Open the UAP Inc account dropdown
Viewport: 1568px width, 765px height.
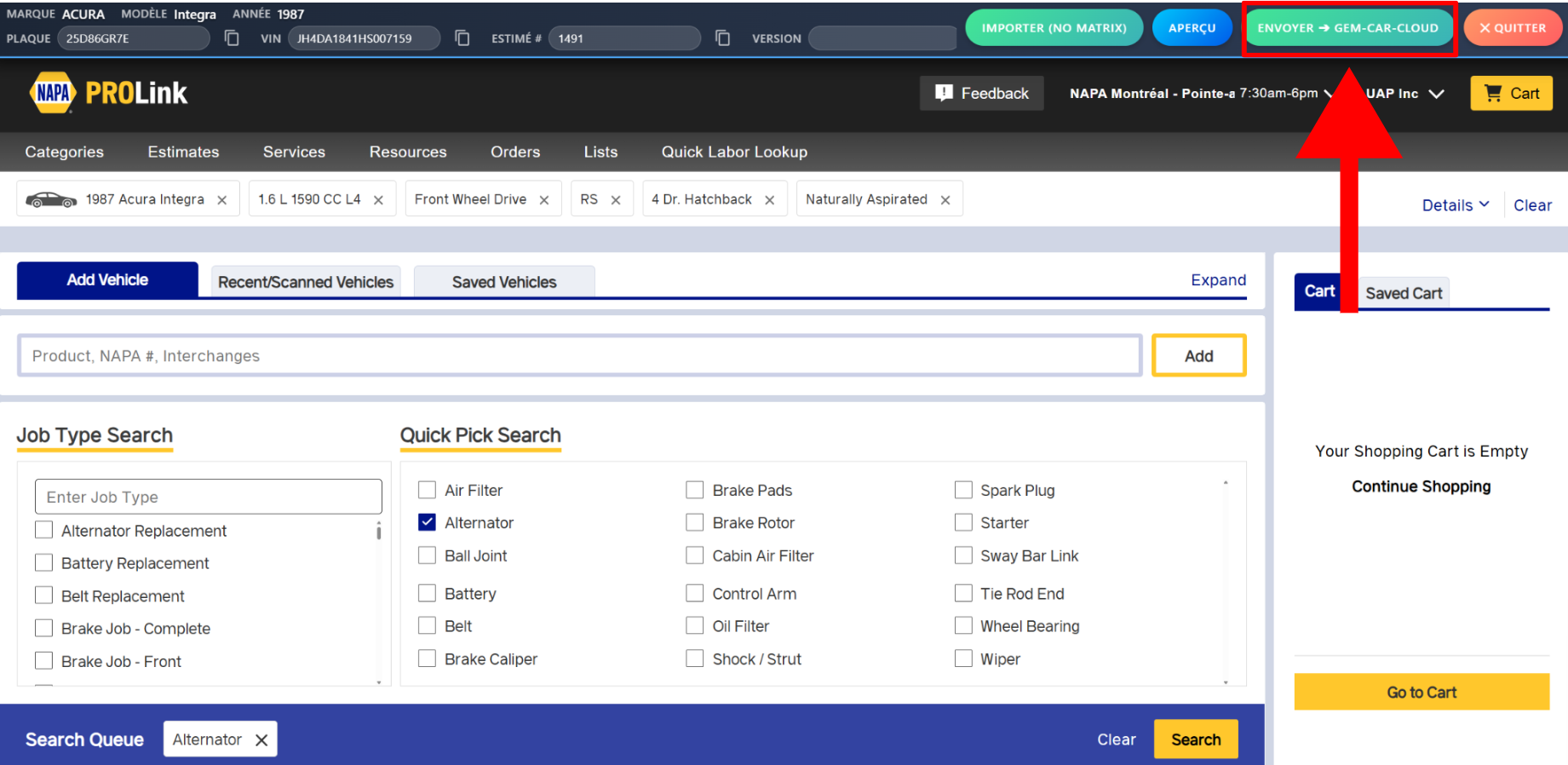pyautogui.click(x=1405, y=94)
